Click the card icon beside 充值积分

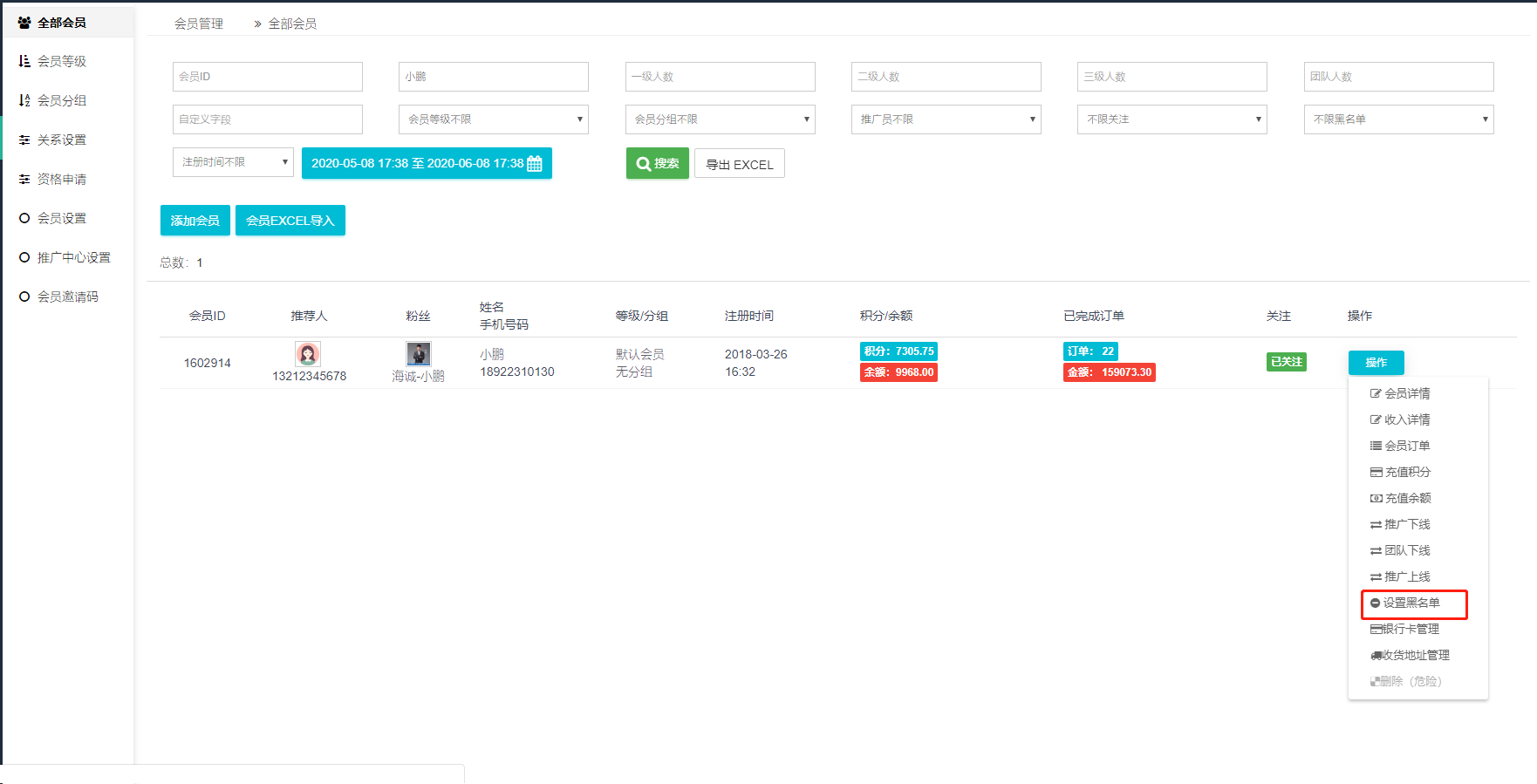[1376, 472]
